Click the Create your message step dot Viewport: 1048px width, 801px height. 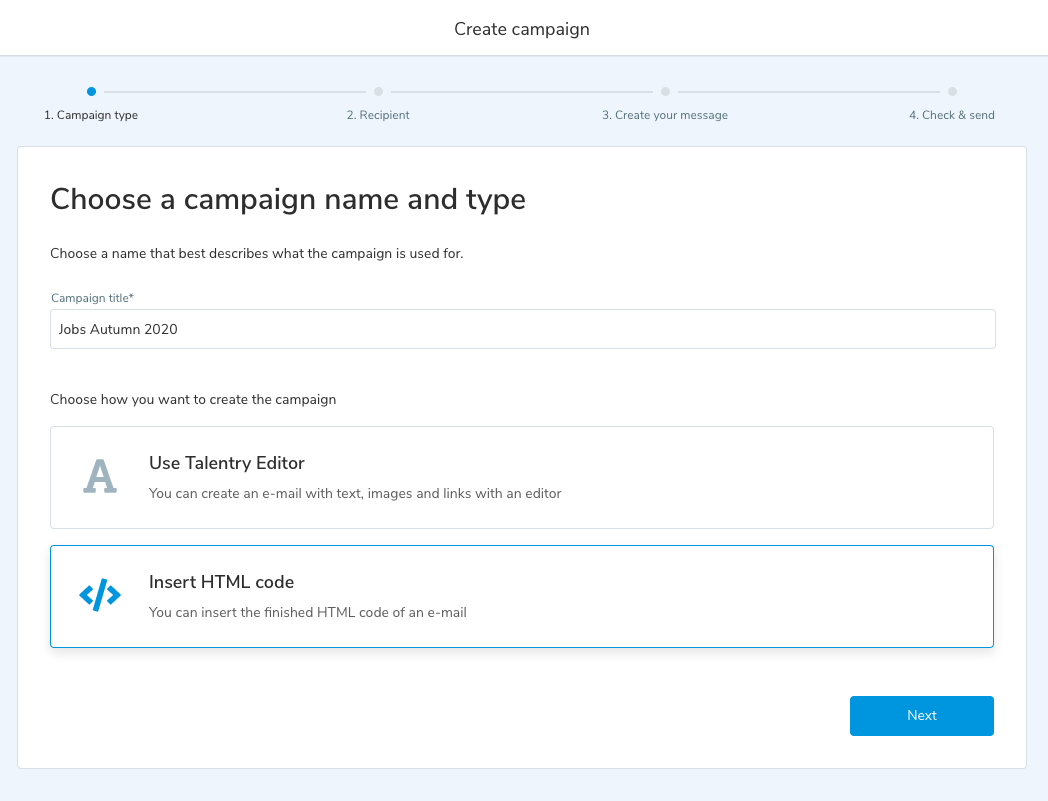[x=665, y=91]
